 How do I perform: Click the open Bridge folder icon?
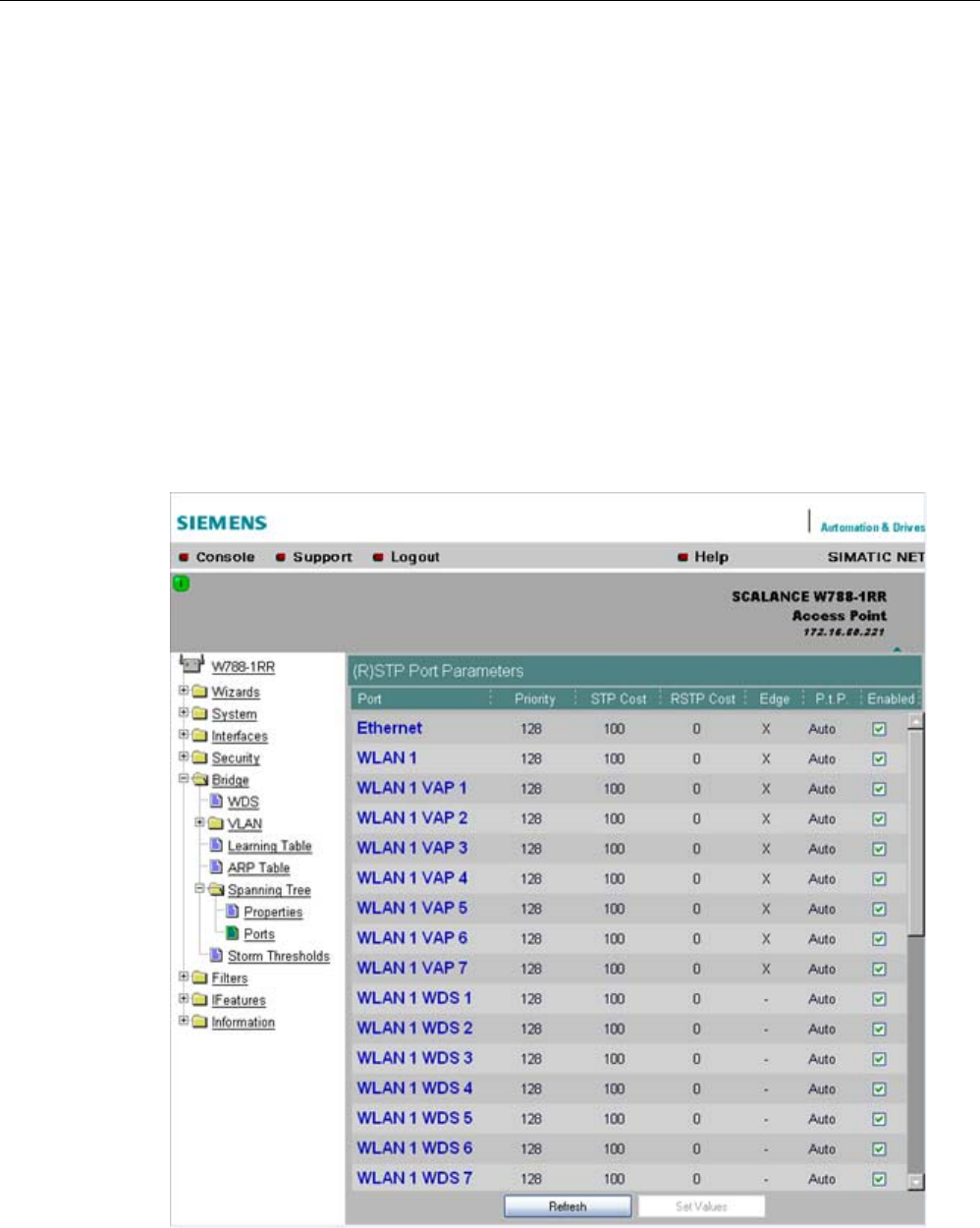200,780
